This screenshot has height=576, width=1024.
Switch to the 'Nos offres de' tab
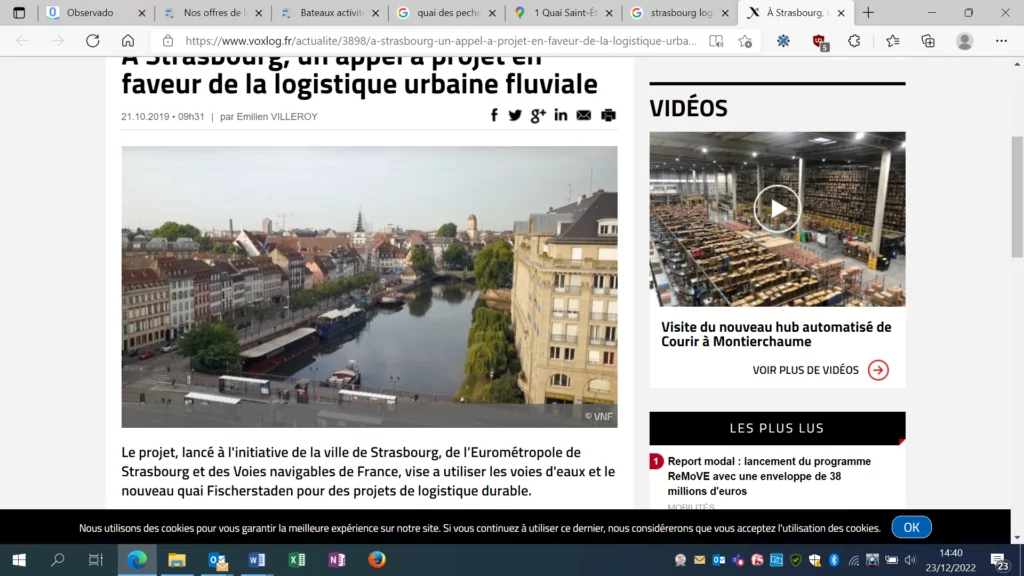tap(214, 12)
